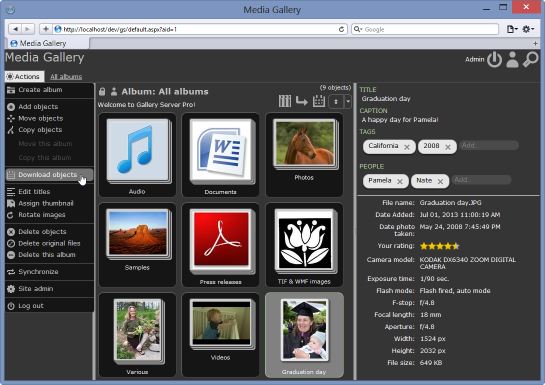This screenshot has height=385, width=545.
Task: Open Edit titles action
Action: click(x=49, y=192)
